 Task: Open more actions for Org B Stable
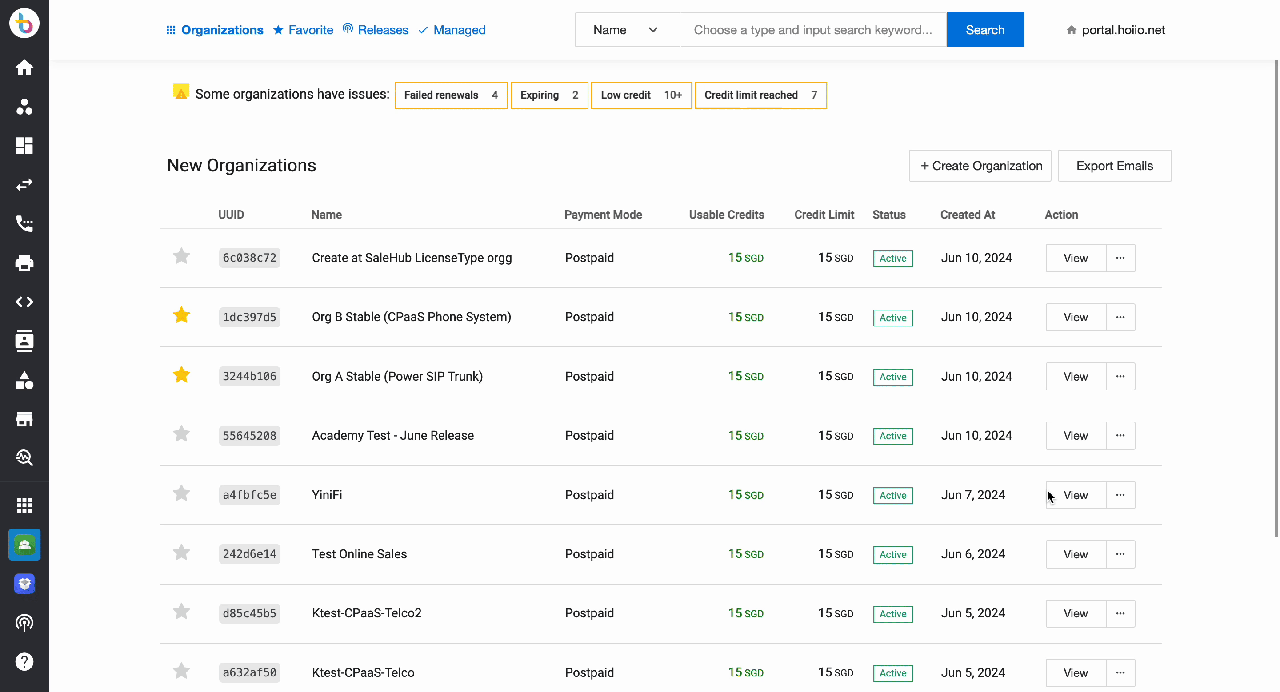(1120, 317)
